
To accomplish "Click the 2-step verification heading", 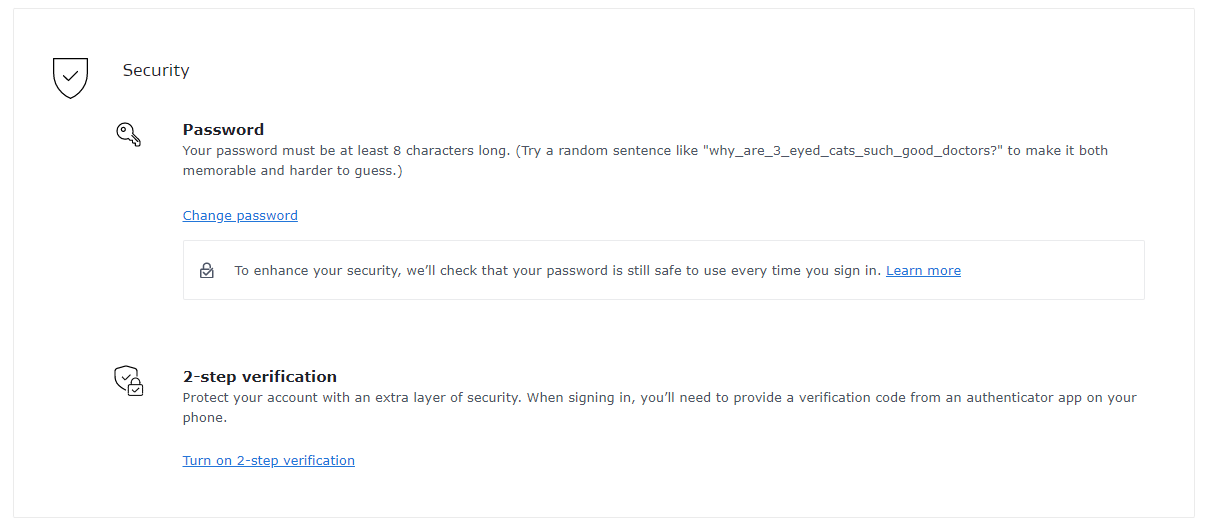I will [259, 377].
